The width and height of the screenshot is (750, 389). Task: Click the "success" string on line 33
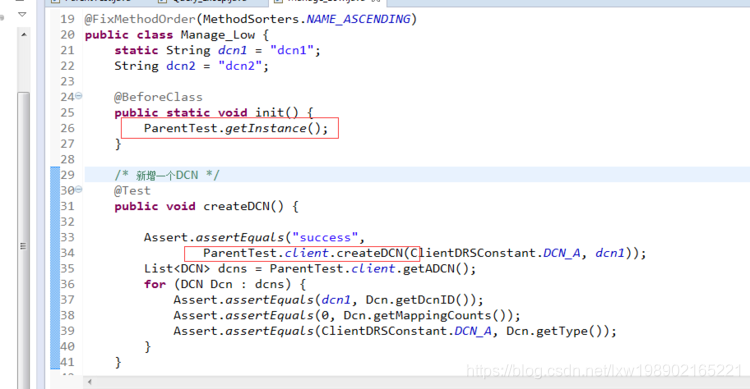[325, 237]
